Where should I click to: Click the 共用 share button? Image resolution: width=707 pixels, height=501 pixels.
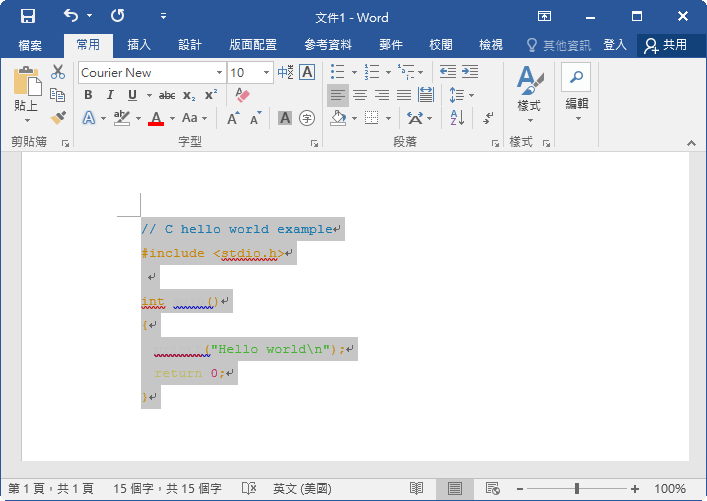click(667, 45)
